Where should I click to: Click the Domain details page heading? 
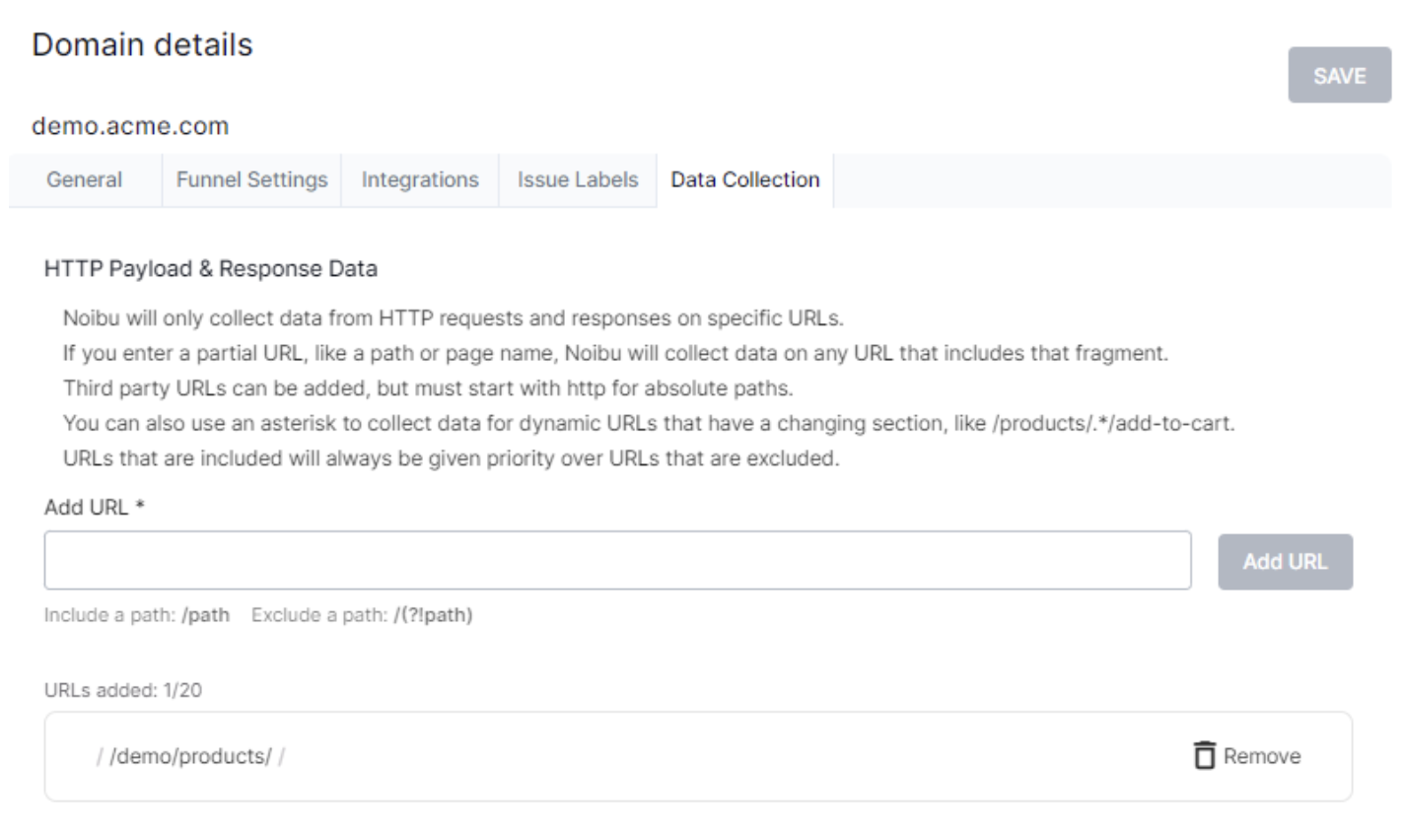142,45
